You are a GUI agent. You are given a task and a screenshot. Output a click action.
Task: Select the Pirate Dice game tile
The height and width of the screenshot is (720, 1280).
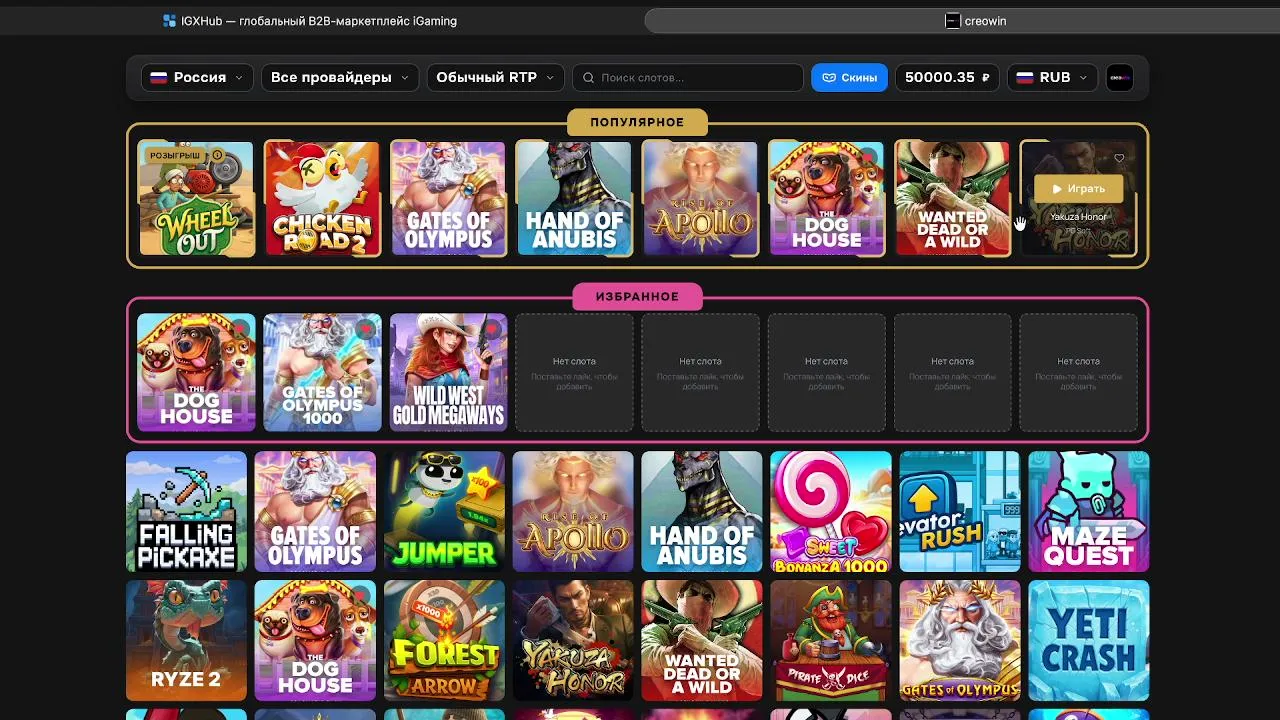pyautogui.click(x=831, y=641)
